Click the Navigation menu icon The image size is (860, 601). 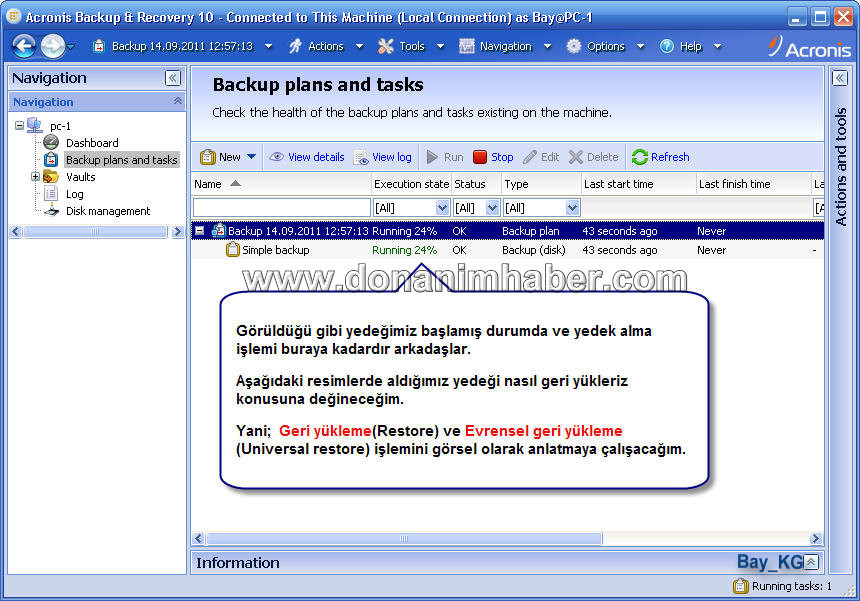(x=467, y=46)
